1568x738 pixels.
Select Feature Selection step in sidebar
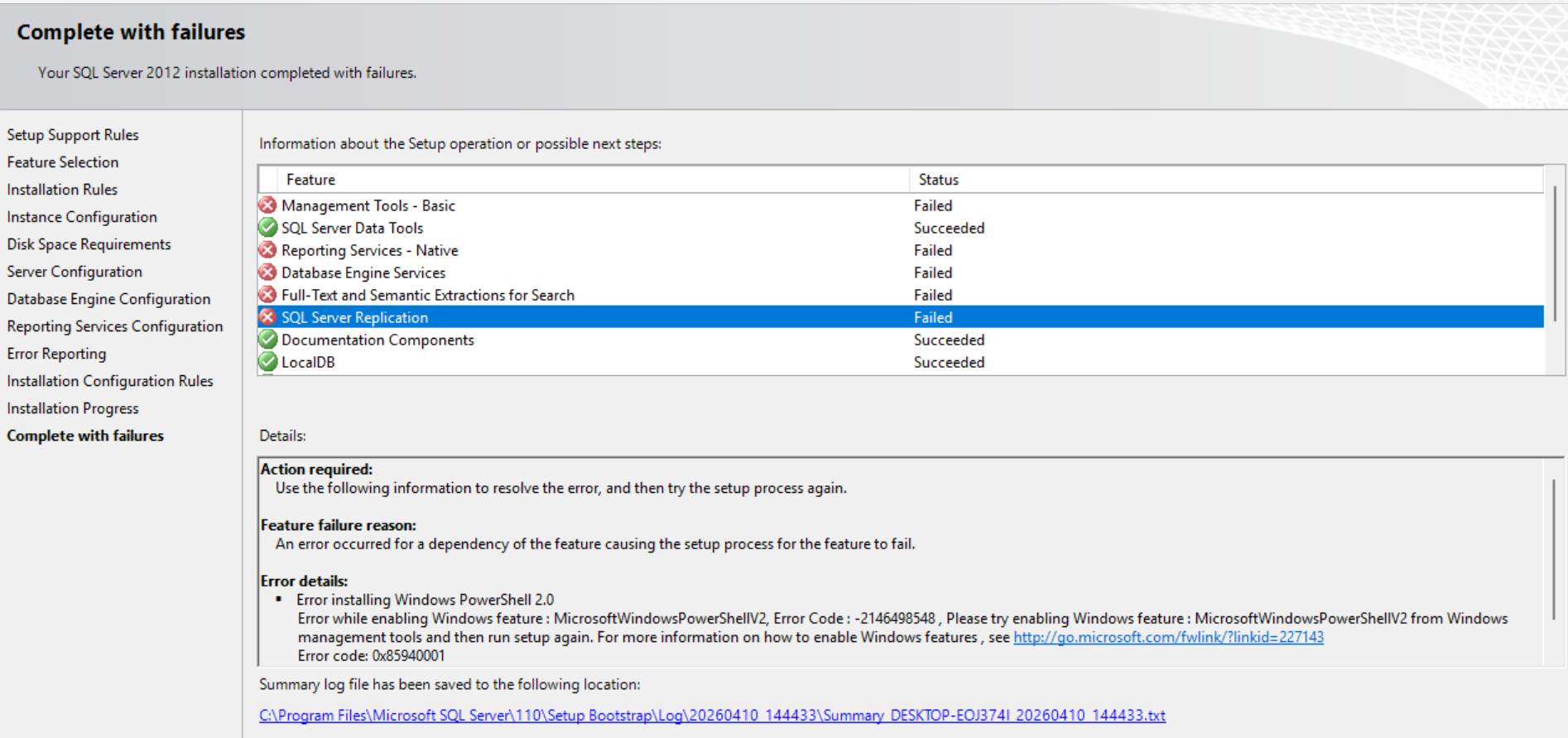63,162
